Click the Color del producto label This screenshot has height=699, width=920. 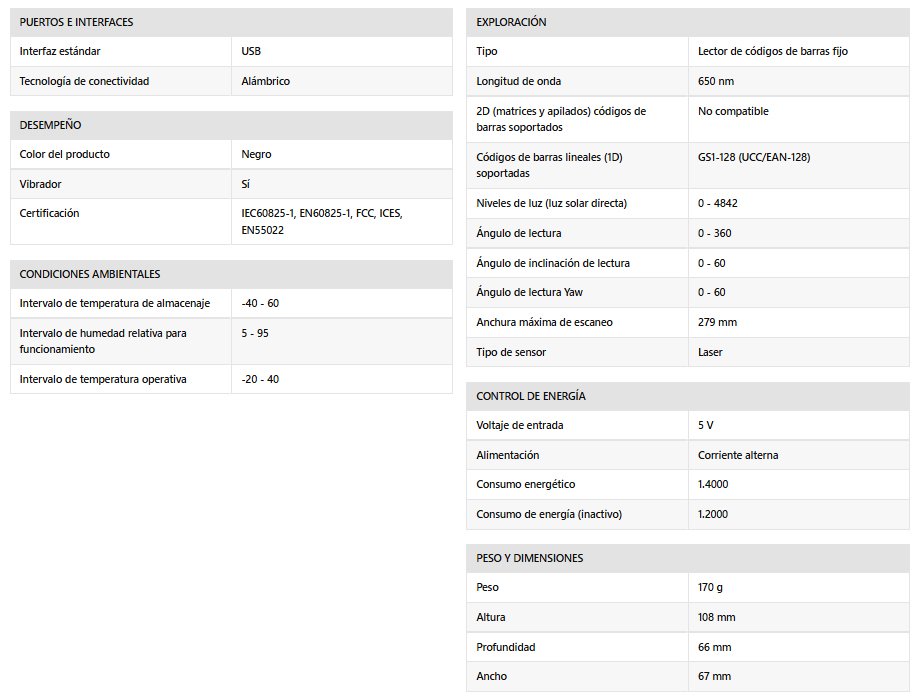click(x=65, y=154)
